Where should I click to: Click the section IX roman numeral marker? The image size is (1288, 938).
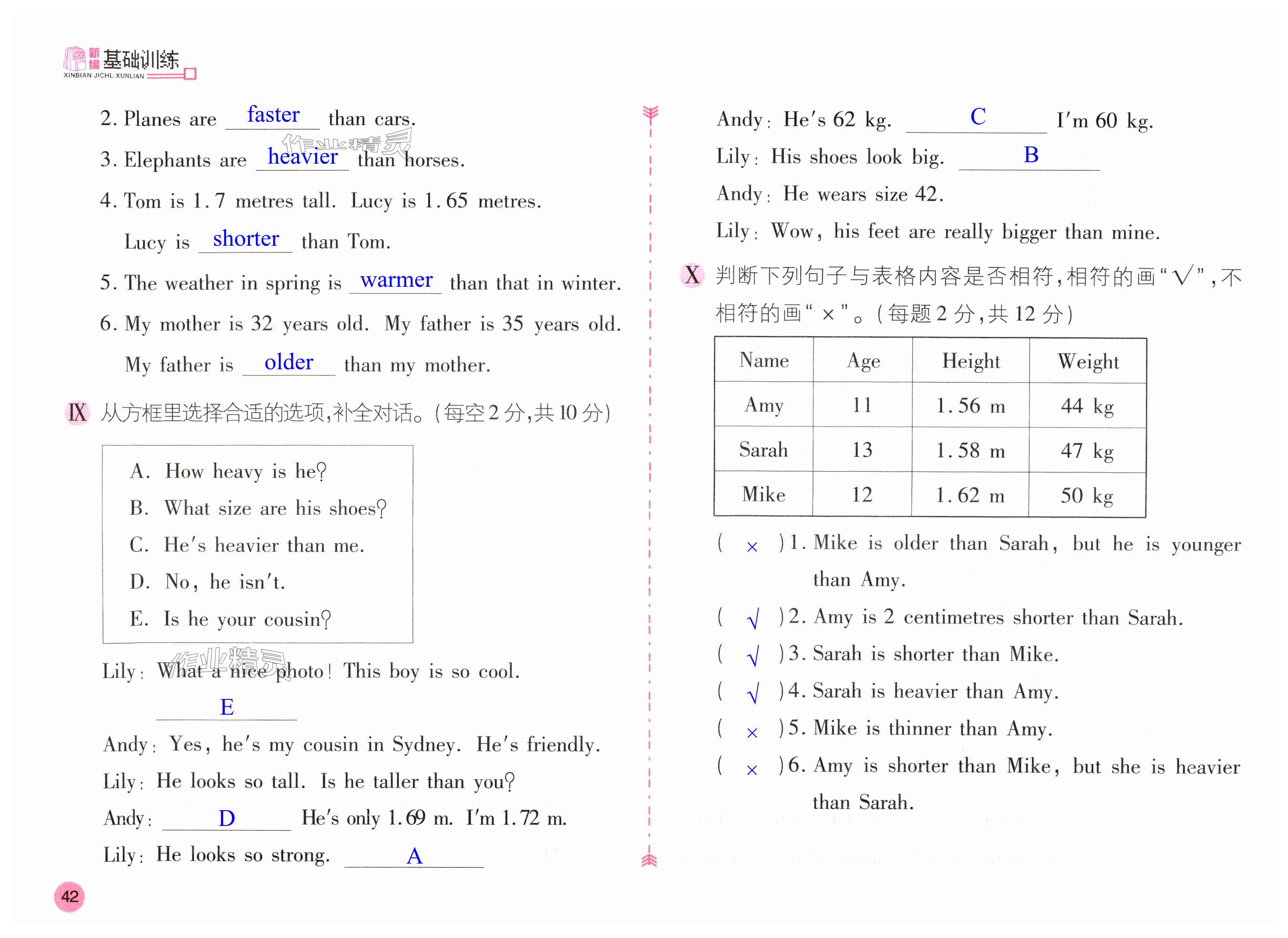click(77, 413)
